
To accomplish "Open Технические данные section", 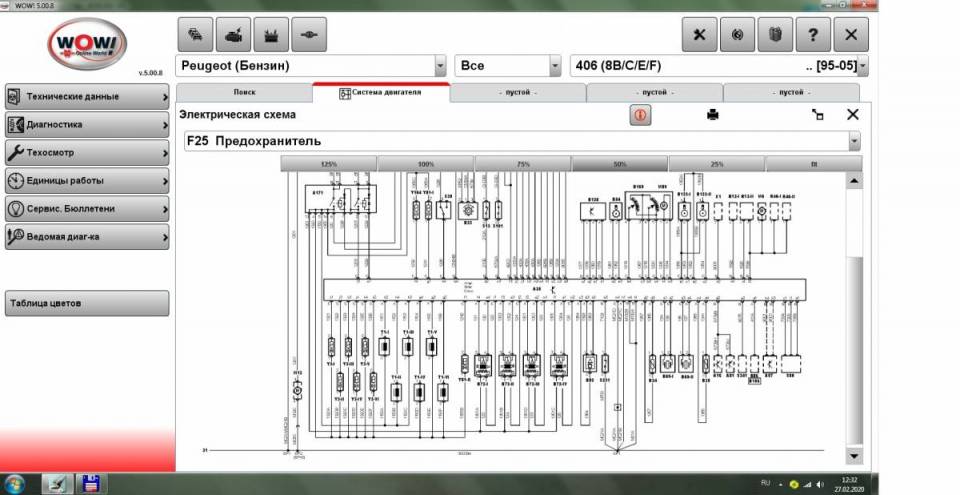I will tap(86, 96).
